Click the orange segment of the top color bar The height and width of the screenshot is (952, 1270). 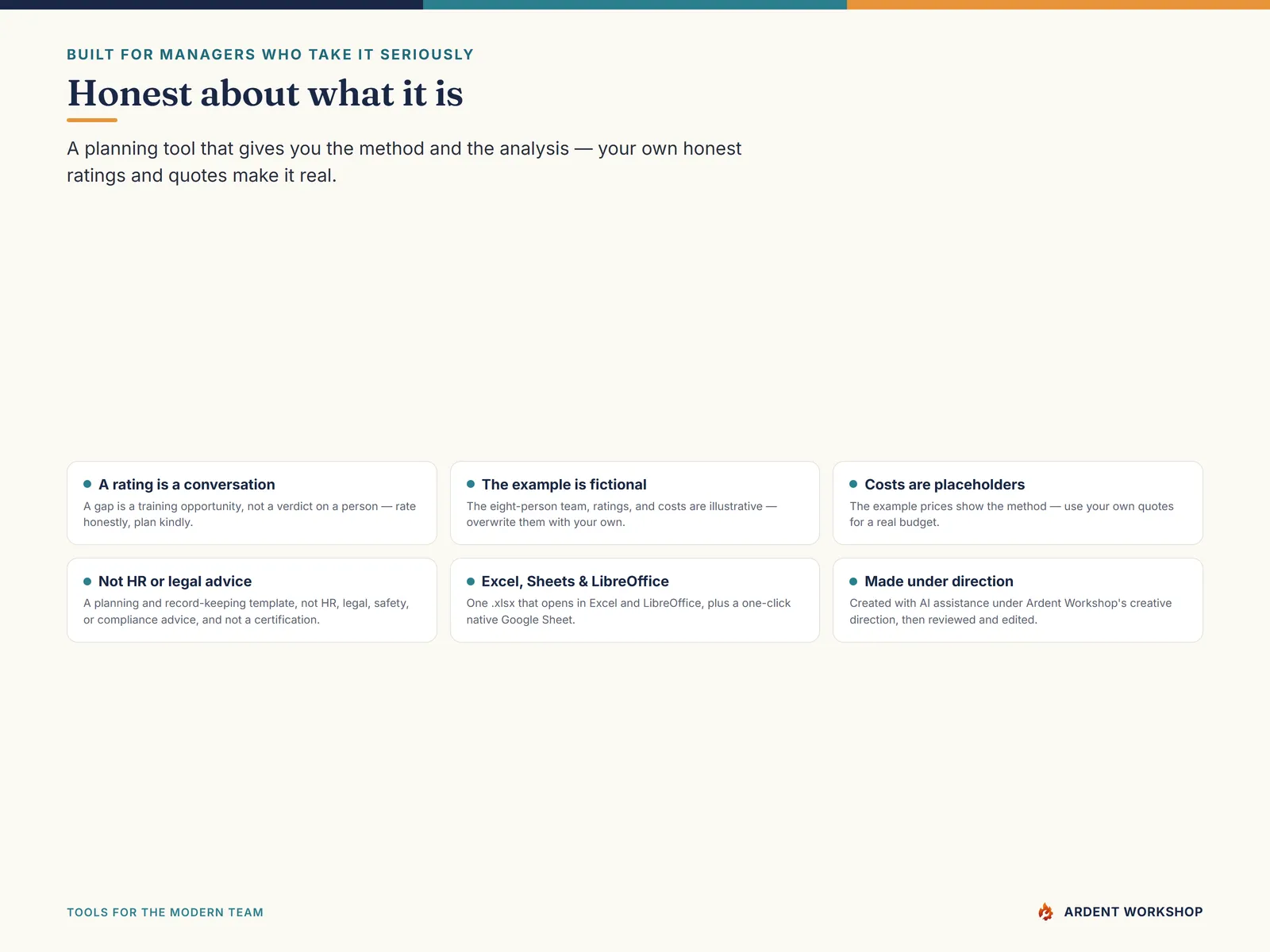[x=1058, y=5]
